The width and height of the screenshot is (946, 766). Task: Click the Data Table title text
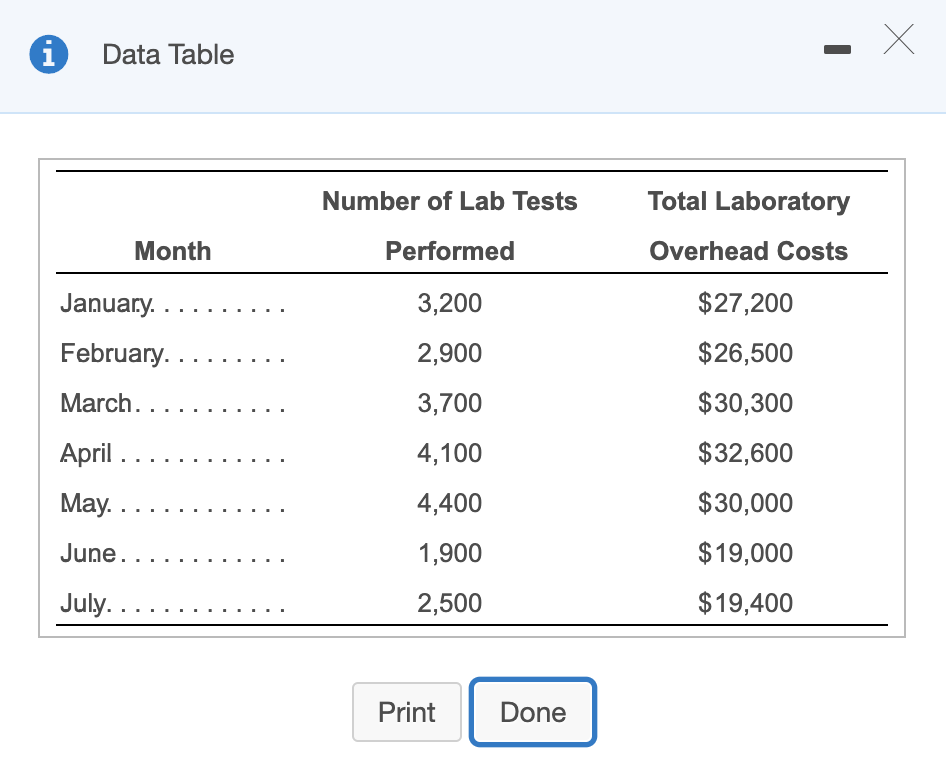pyautogui.click(x=167, y=56)
